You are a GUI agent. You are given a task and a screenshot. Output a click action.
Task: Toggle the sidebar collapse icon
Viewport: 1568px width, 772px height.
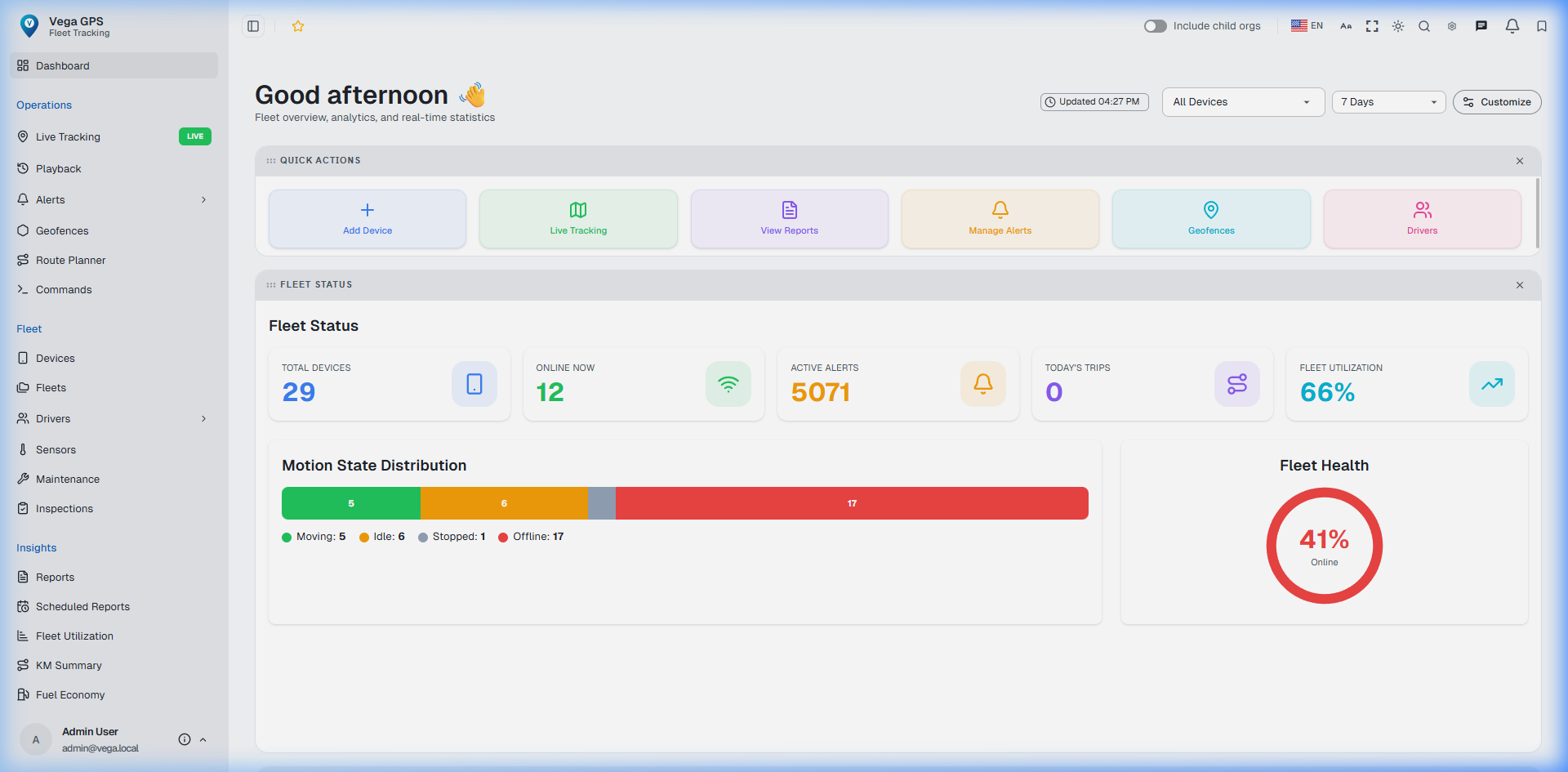(253, 26)
